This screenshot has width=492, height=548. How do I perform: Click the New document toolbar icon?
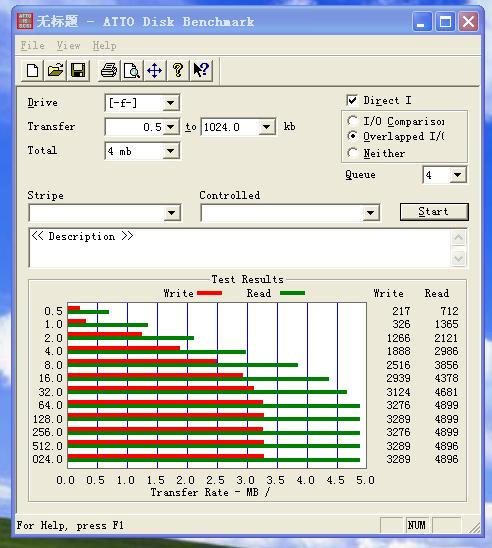tap(32, 71)
